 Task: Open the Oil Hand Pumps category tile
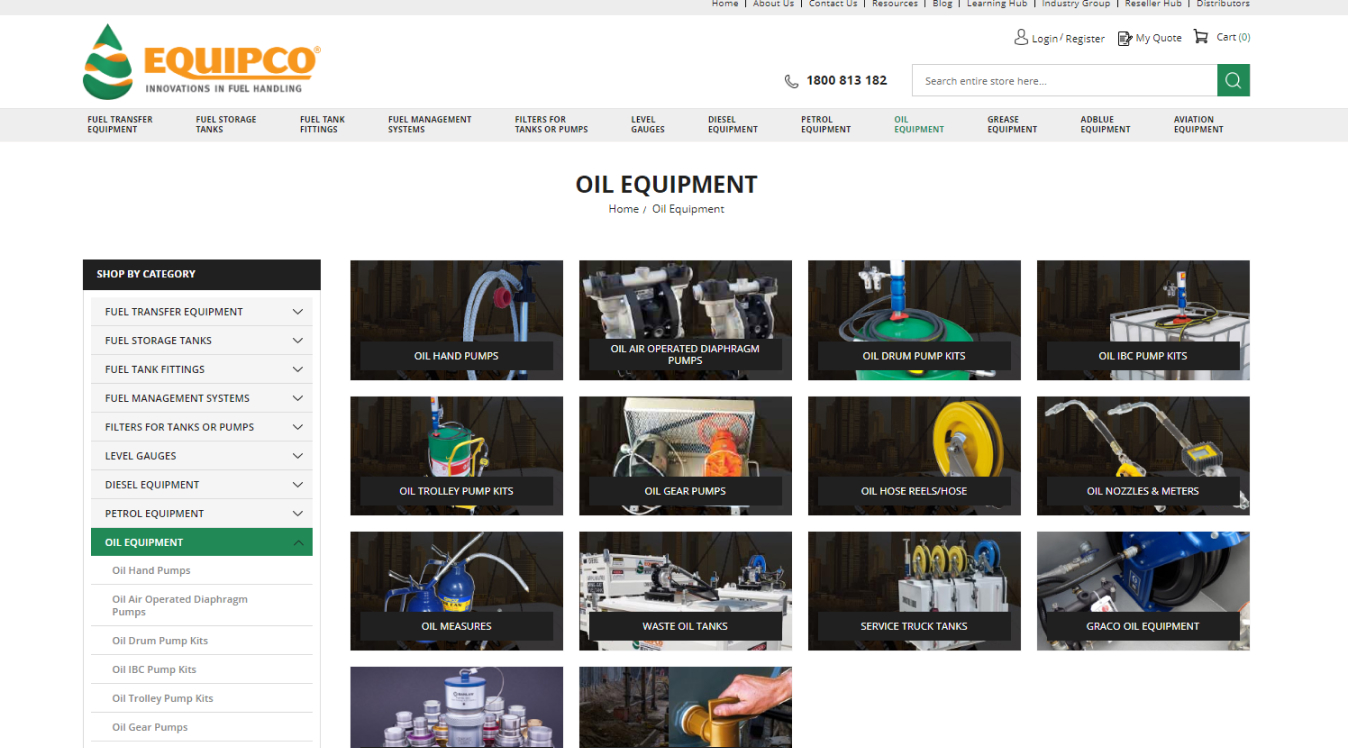(x=456, y=321)
